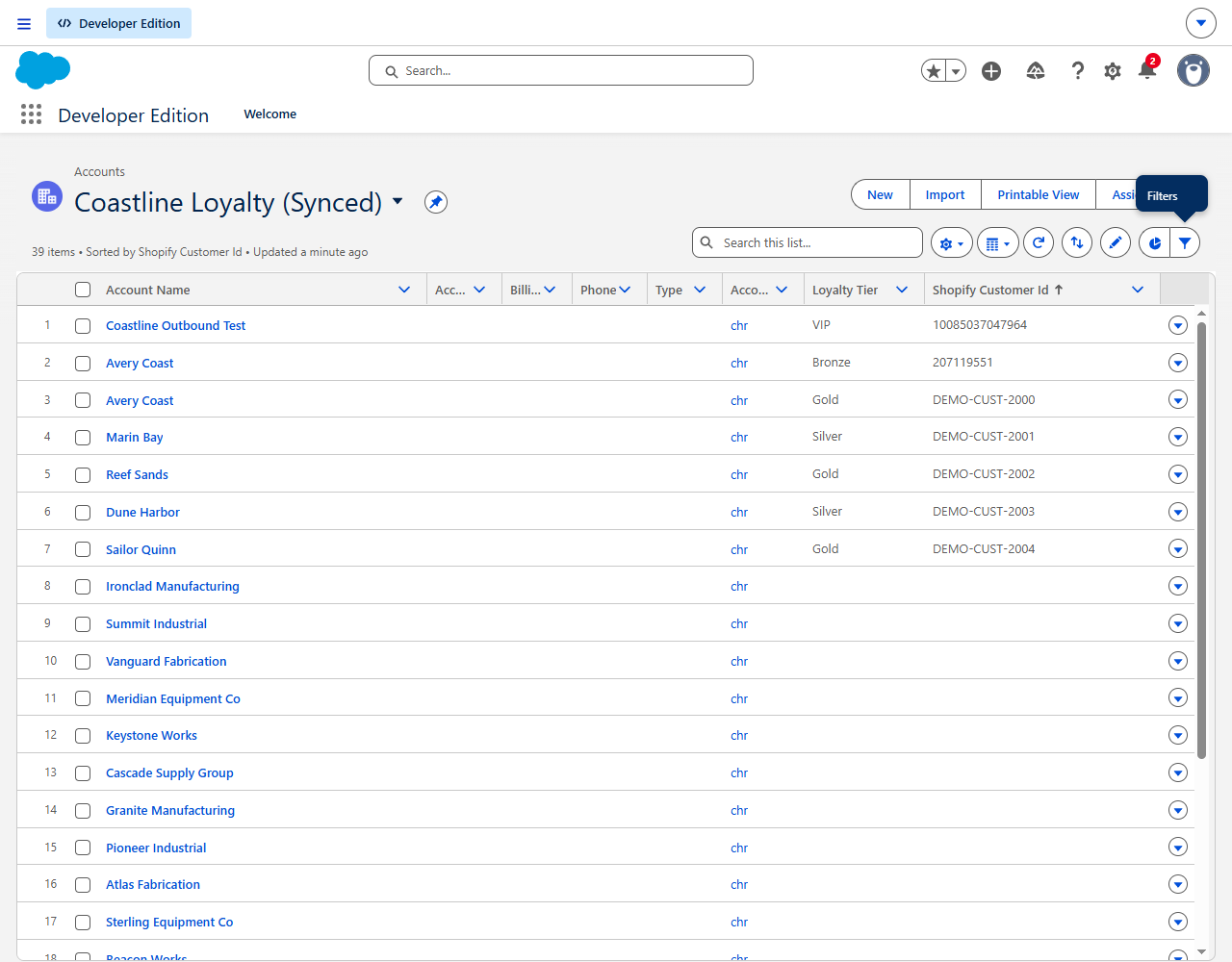The height and width of the screenshot is (962, 1232).
Task: Switch to the Welcome tab
Action: tap(270, 114)
